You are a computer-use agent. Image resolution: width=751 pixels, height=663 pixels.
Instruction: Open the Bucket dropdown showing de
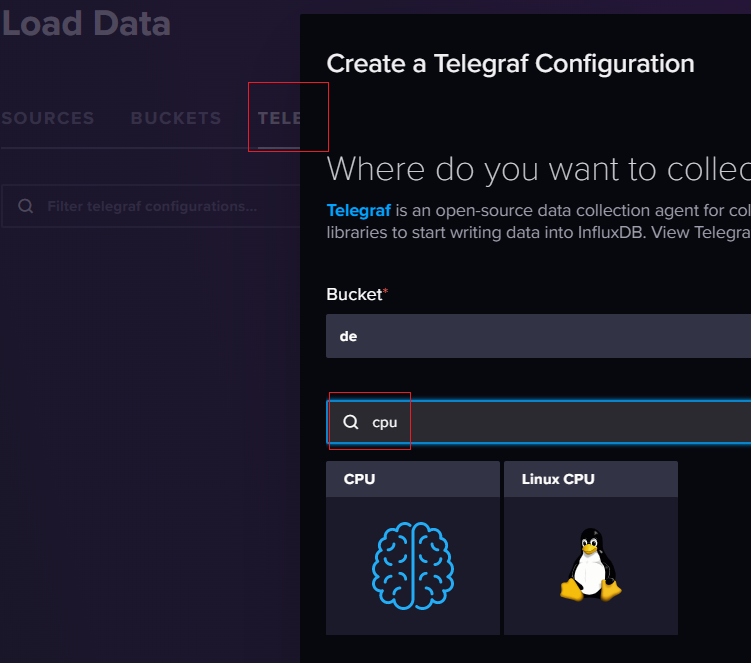538,336
